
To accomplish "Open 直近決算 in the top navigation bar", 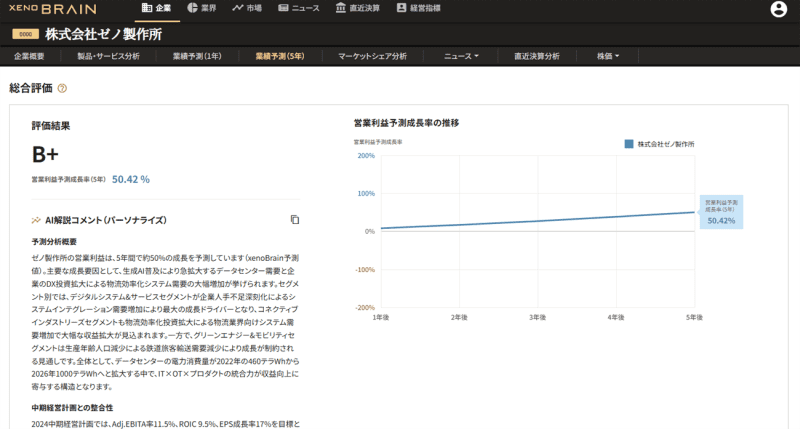I will point(356,9).
